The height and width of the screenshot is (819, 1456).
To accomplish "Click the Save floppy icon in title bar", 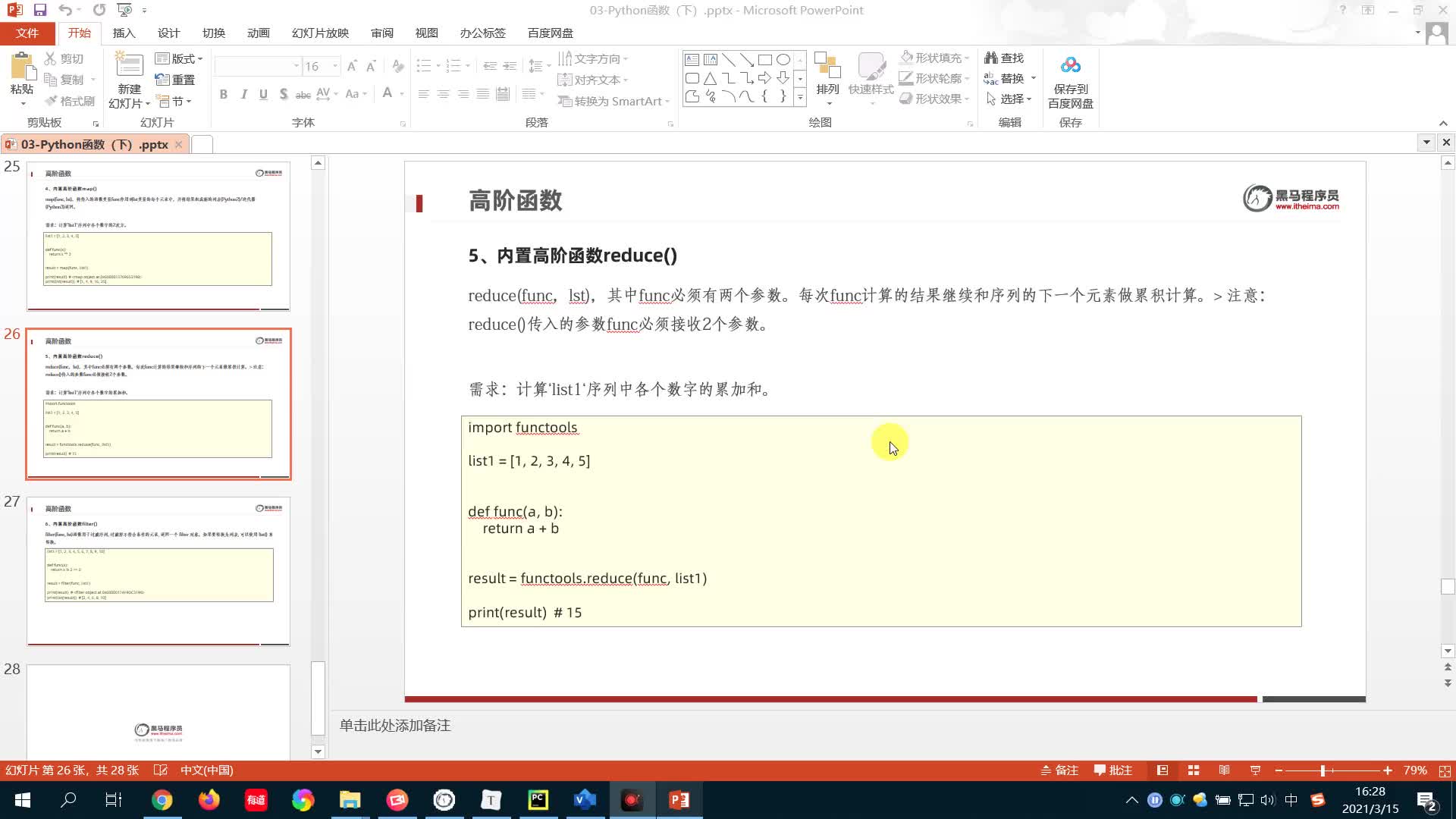I will [x=40, y=10].
